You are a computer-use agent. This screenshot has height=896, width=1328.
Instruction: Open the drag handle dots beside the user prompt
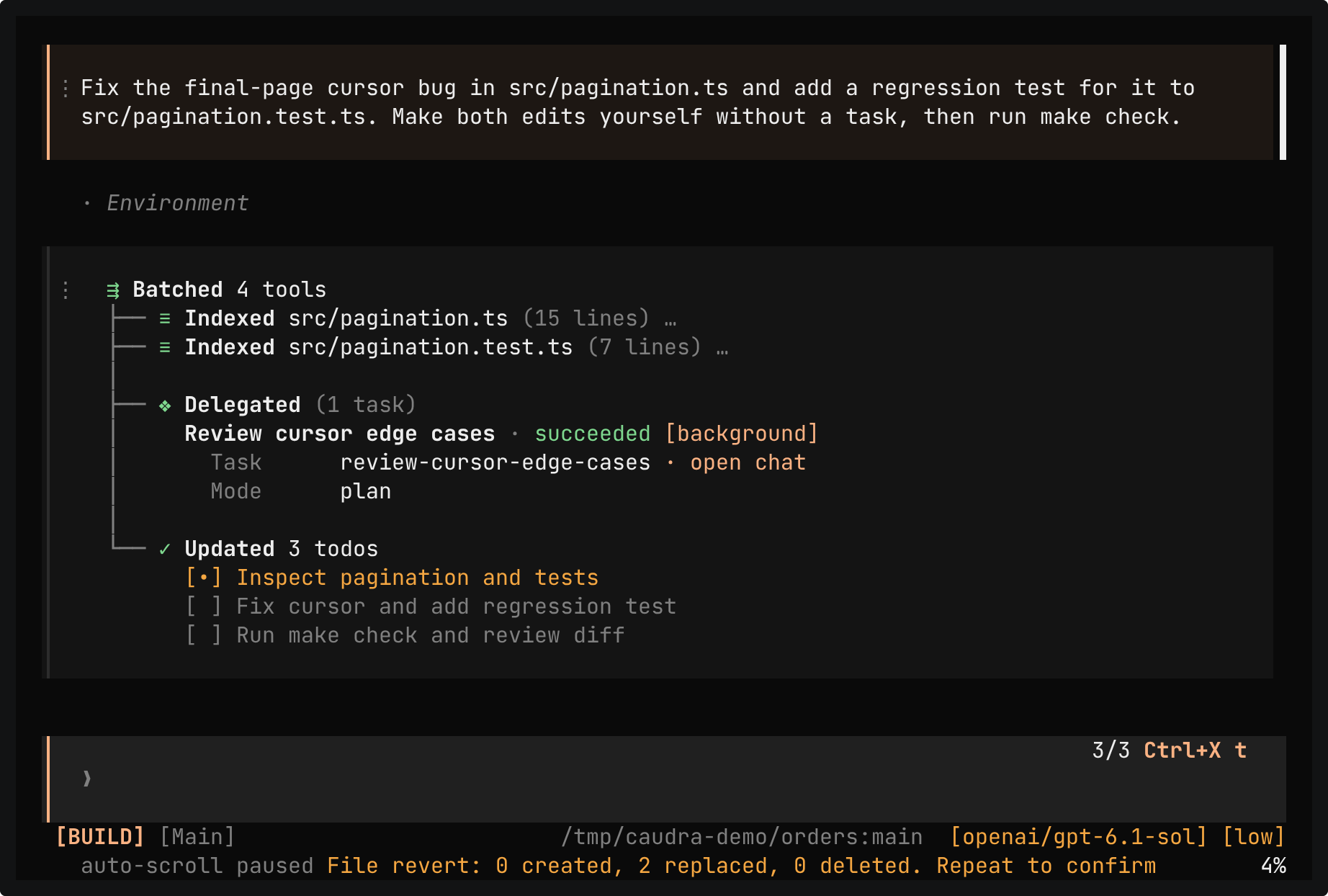66,89
